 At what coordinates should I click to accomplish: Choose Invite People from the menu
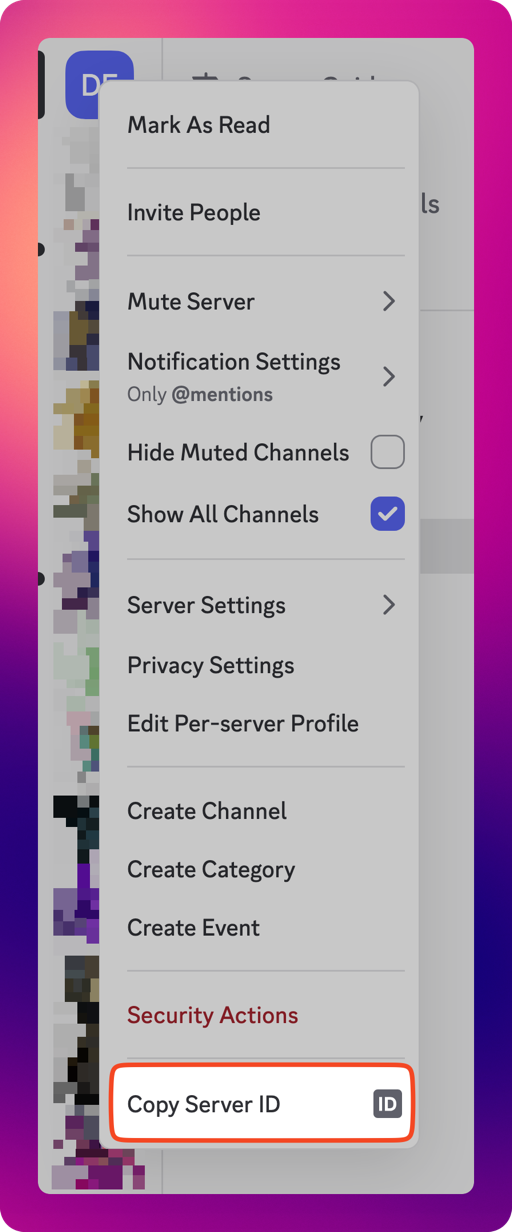pos(265,213)
